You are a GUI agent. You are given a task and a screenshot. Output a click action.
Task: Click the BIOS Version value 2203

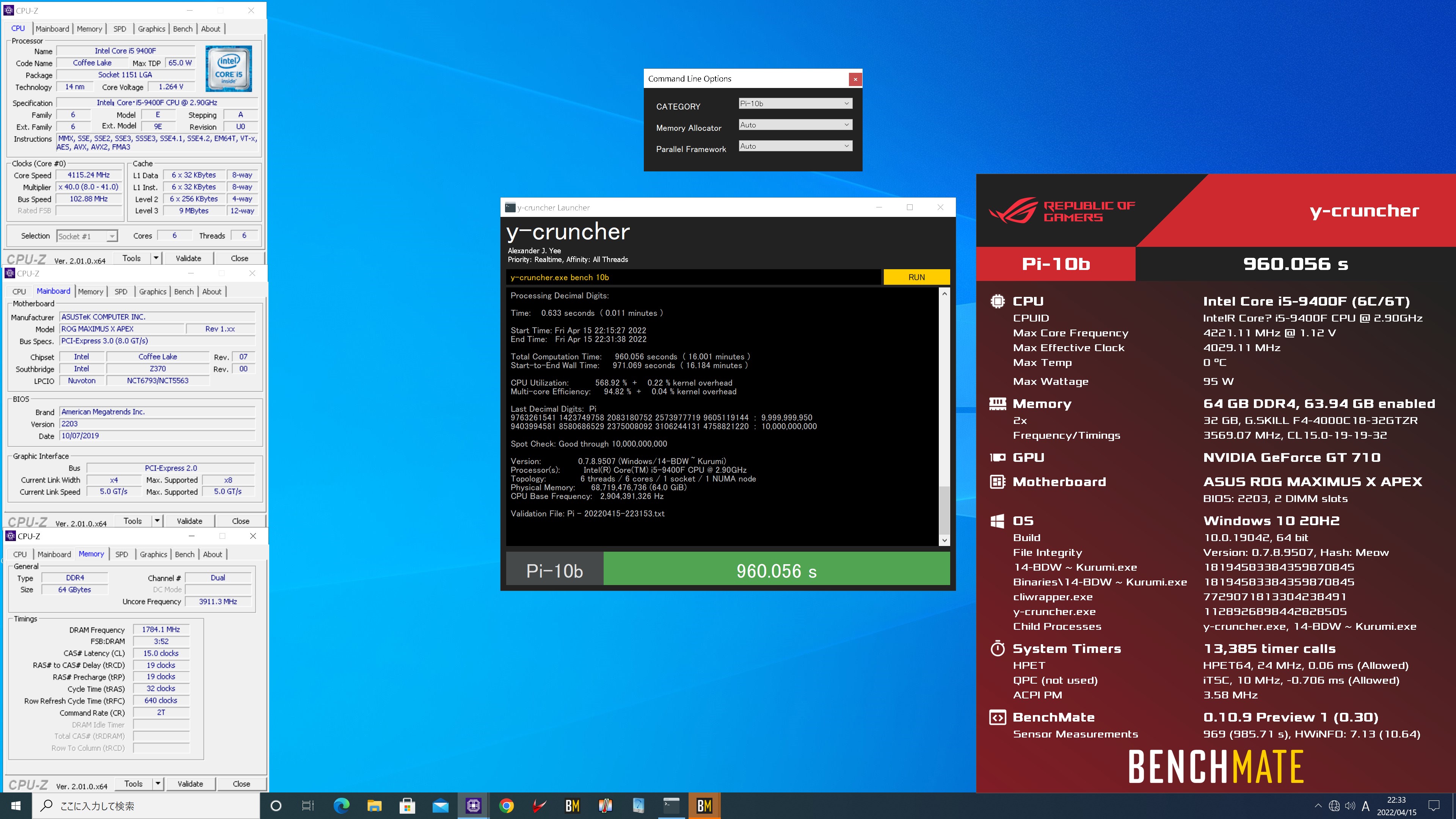(157, 424)
